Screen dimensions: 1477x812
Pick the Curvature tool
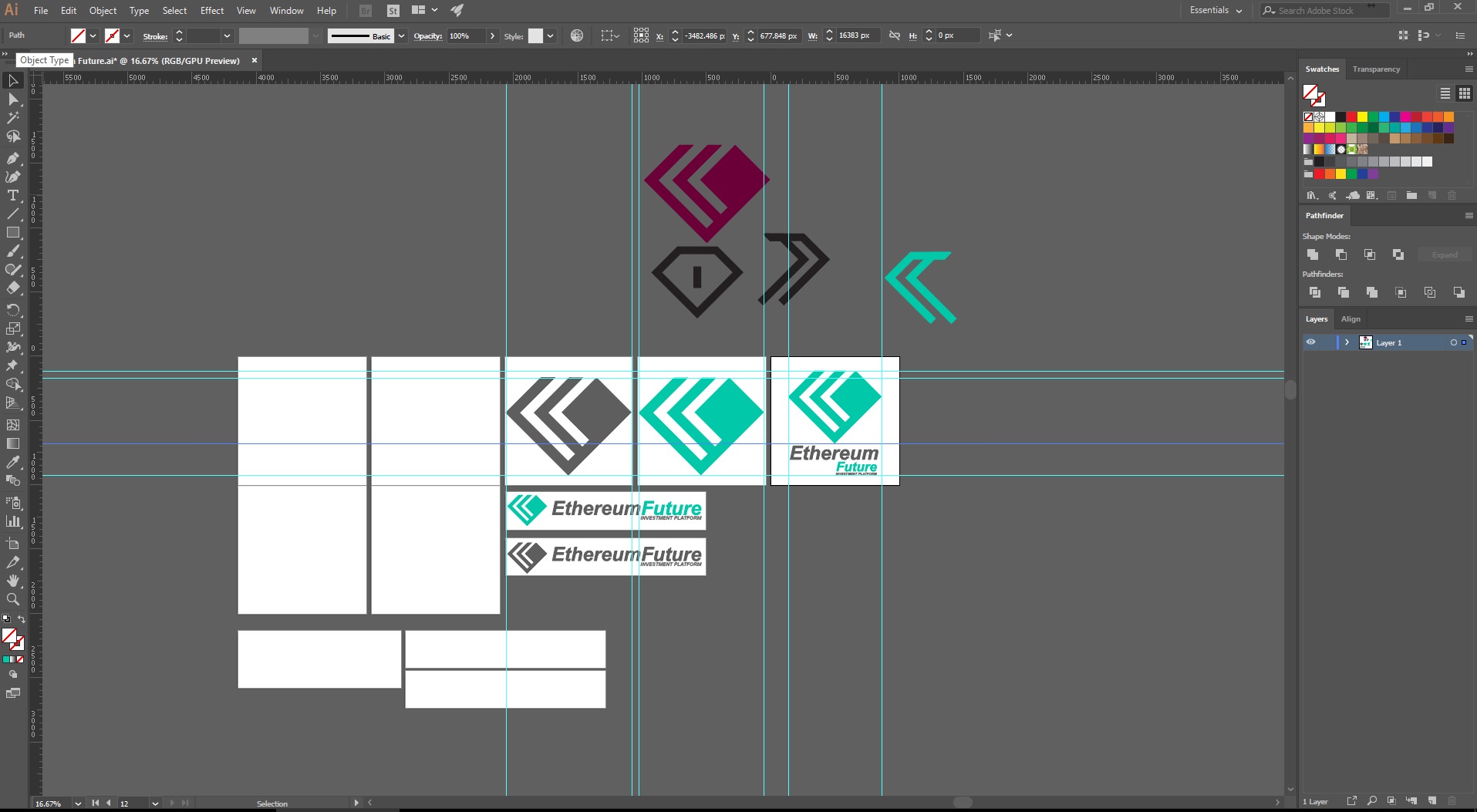click(13, 177)
